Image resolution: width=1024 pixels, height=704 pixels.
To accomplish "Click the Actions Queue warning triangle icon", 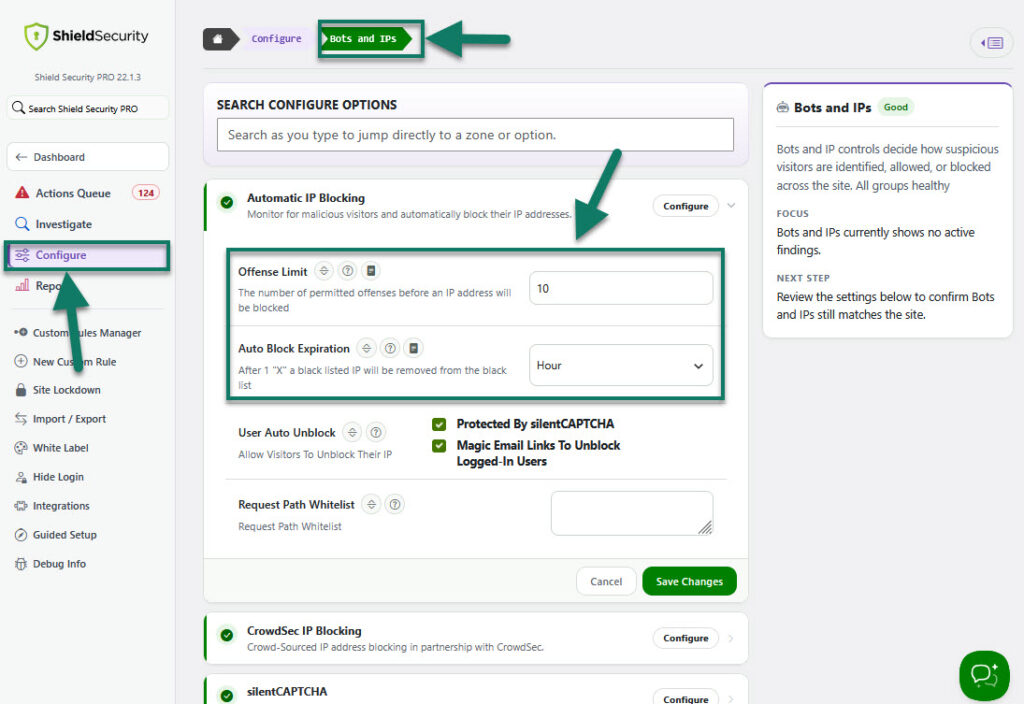I will point(22,193).
